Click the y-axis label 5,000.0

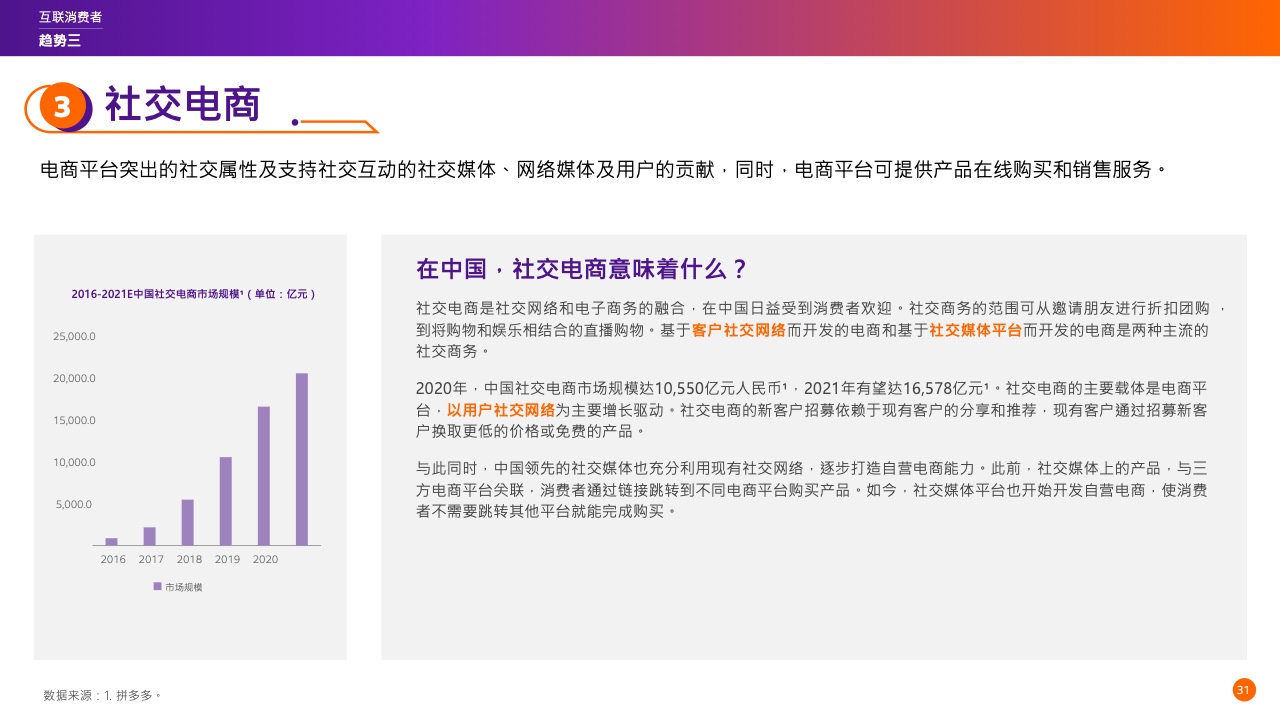pyautogui.click(x=74, y=504)
